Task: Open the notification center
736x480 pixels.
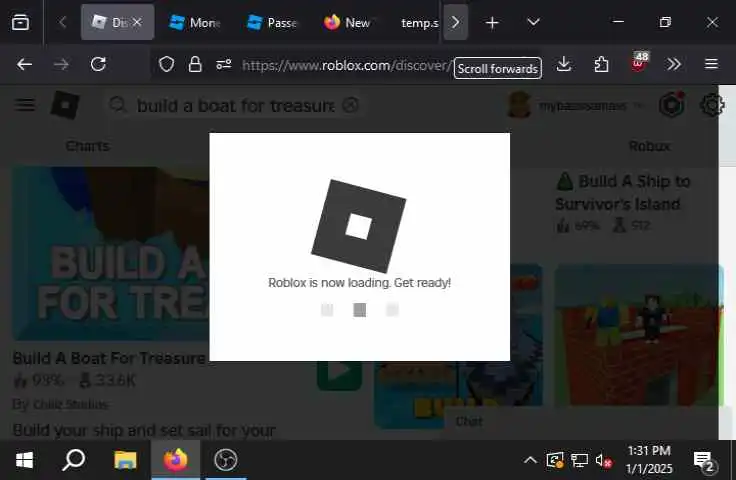Action: [704, 461]
